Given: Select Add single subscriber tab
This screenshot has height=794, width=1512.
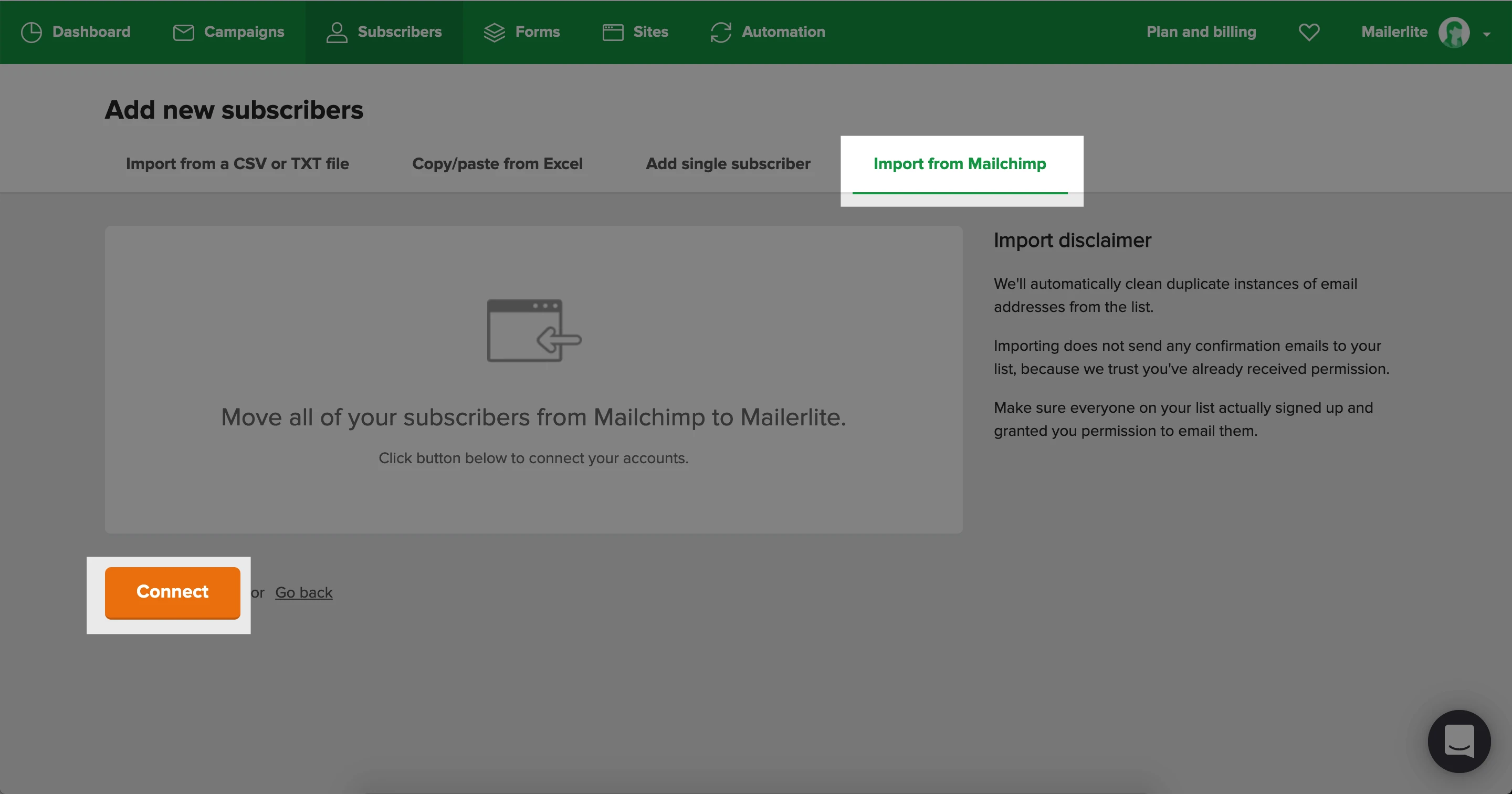Looking at the screenshot, I should (x=728, y=164).
